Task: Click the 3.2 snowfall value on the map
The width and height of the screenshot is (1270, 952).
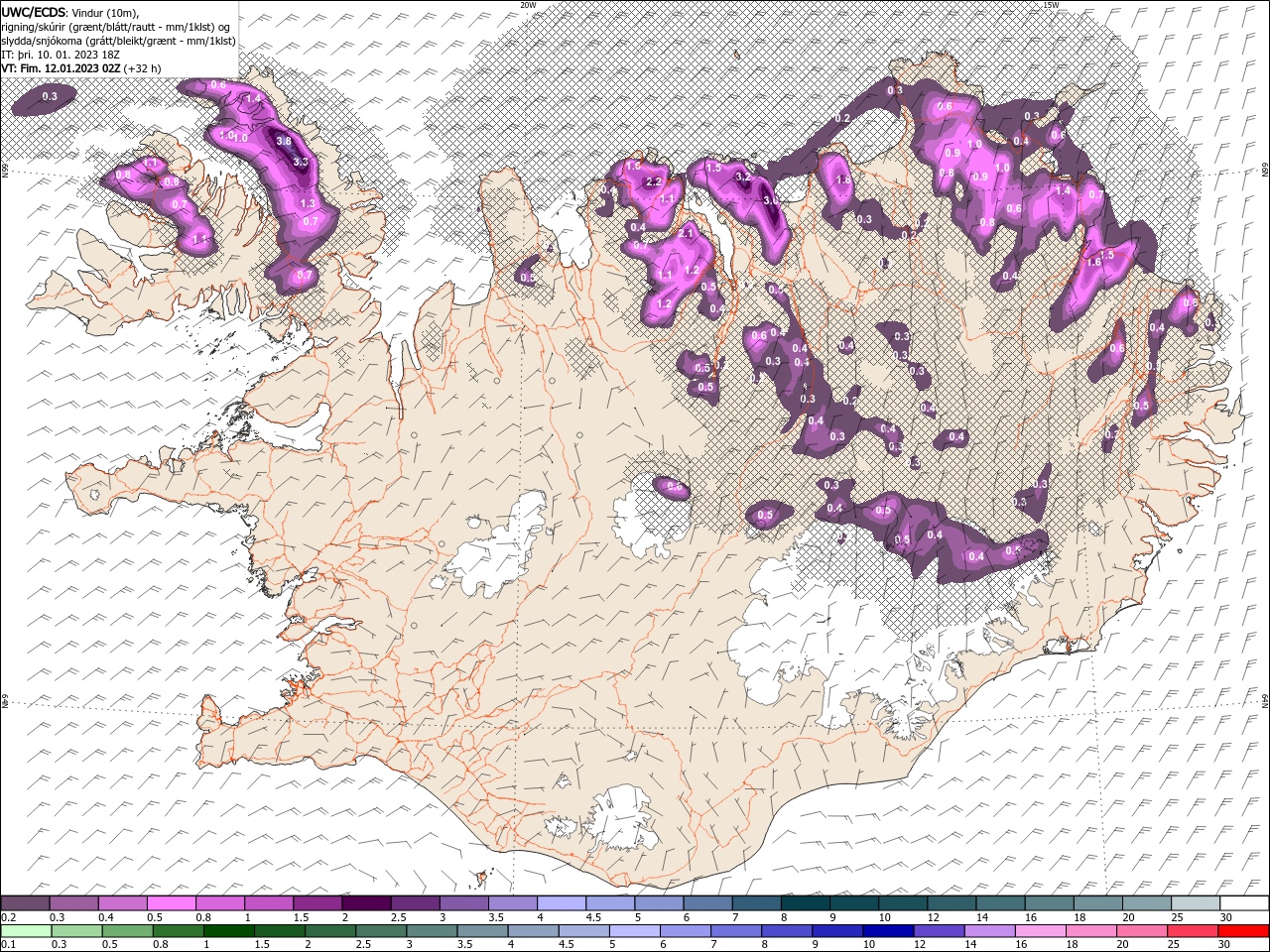Action: (743, 177)
